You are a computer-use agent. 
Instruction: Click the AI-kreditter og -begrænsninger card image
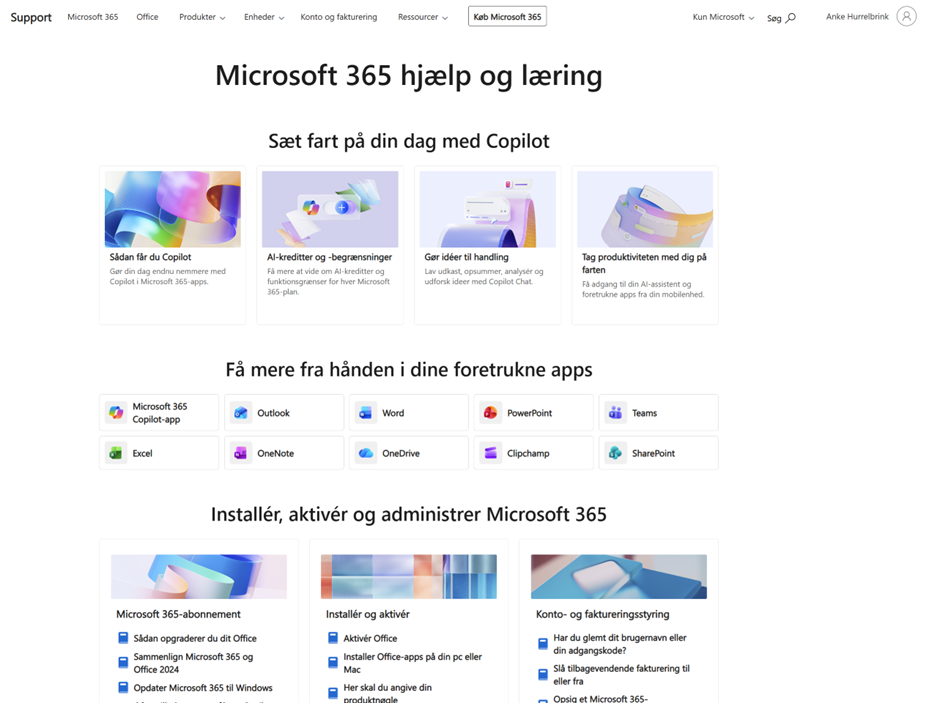330,209
